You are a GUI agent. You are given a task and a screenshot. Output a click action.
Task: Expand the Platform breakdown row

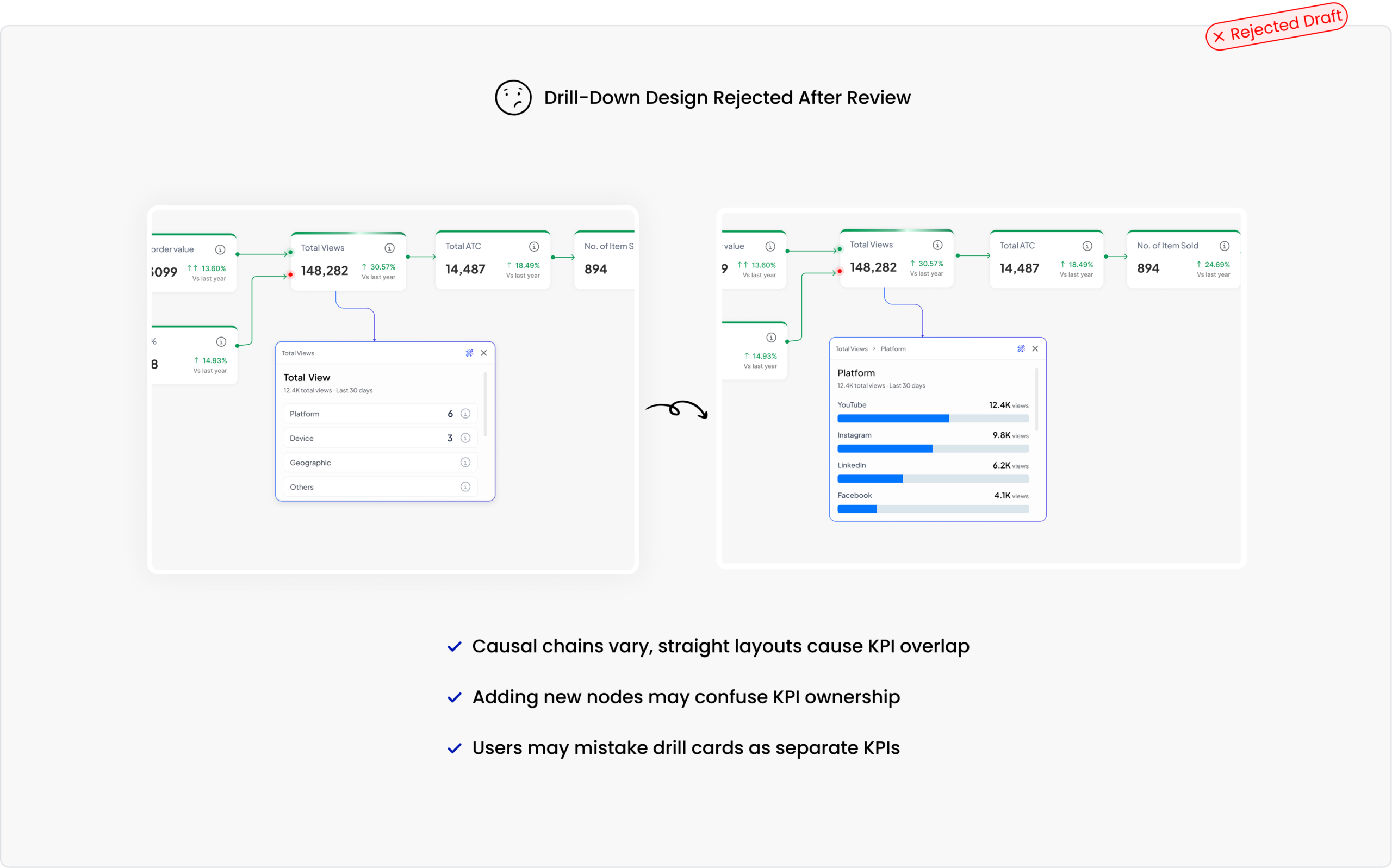(x=368, y=414)
